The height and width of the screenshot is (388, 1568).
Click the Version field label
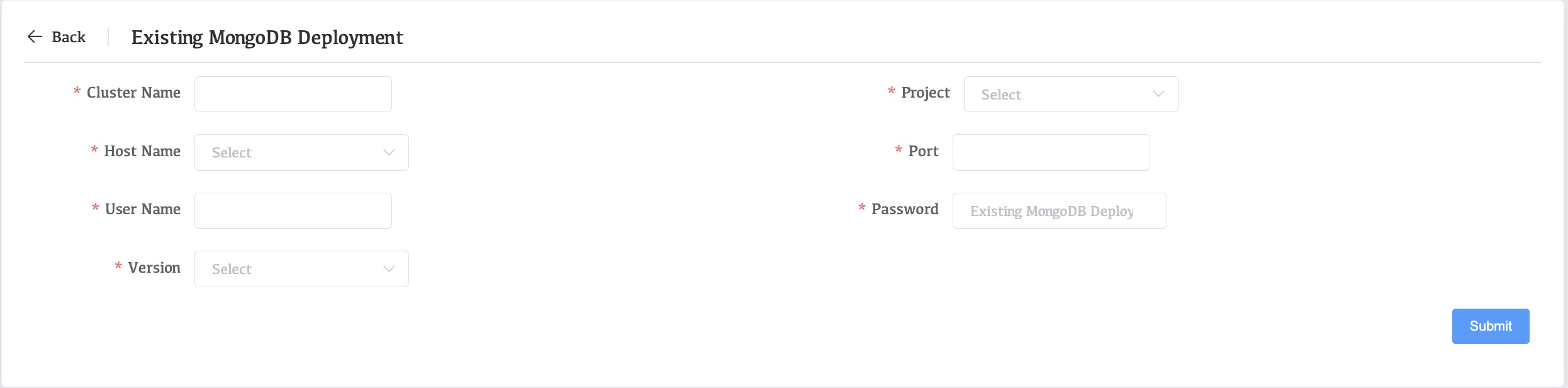(x=154, y=268)
